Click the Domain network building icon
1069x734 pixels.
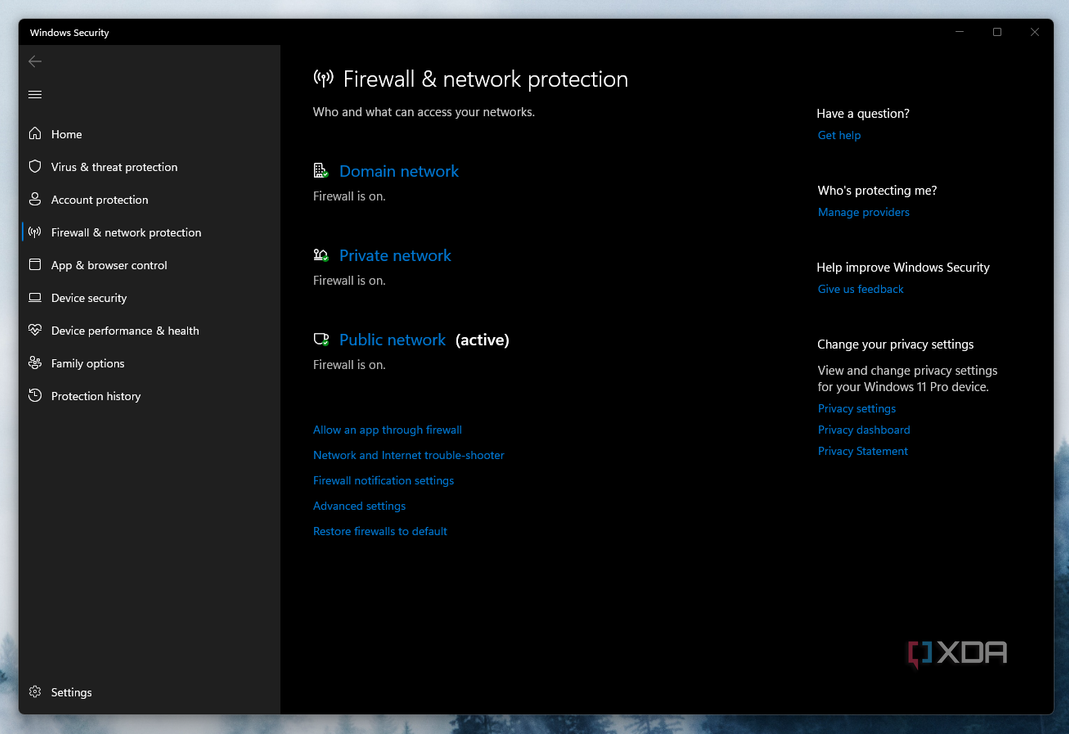321,171
